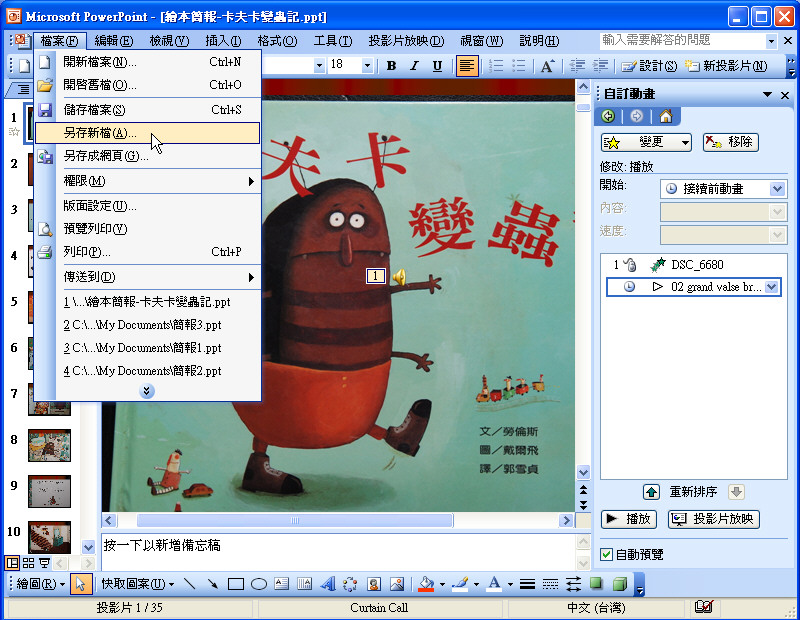Go forward in the task pane
800x620 pixels.
pyautogui.click(x=637, y=116)
